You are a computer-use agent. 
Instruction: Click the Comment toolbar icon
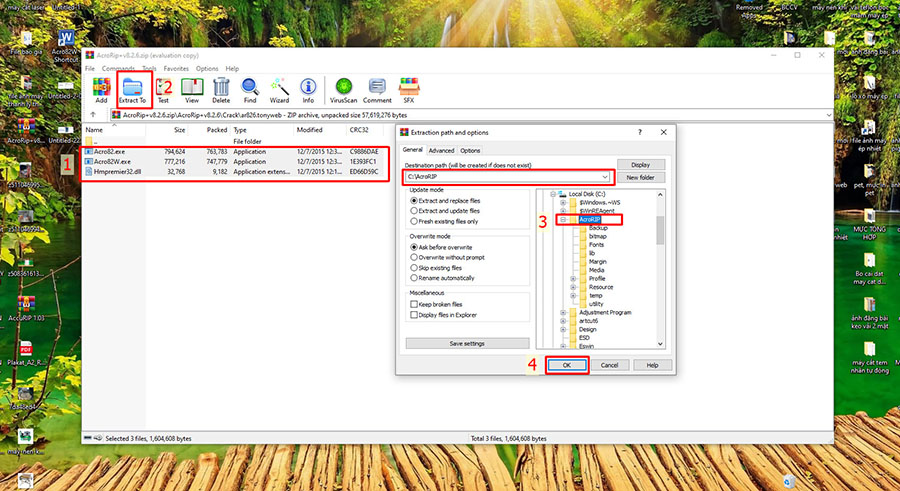377,90
